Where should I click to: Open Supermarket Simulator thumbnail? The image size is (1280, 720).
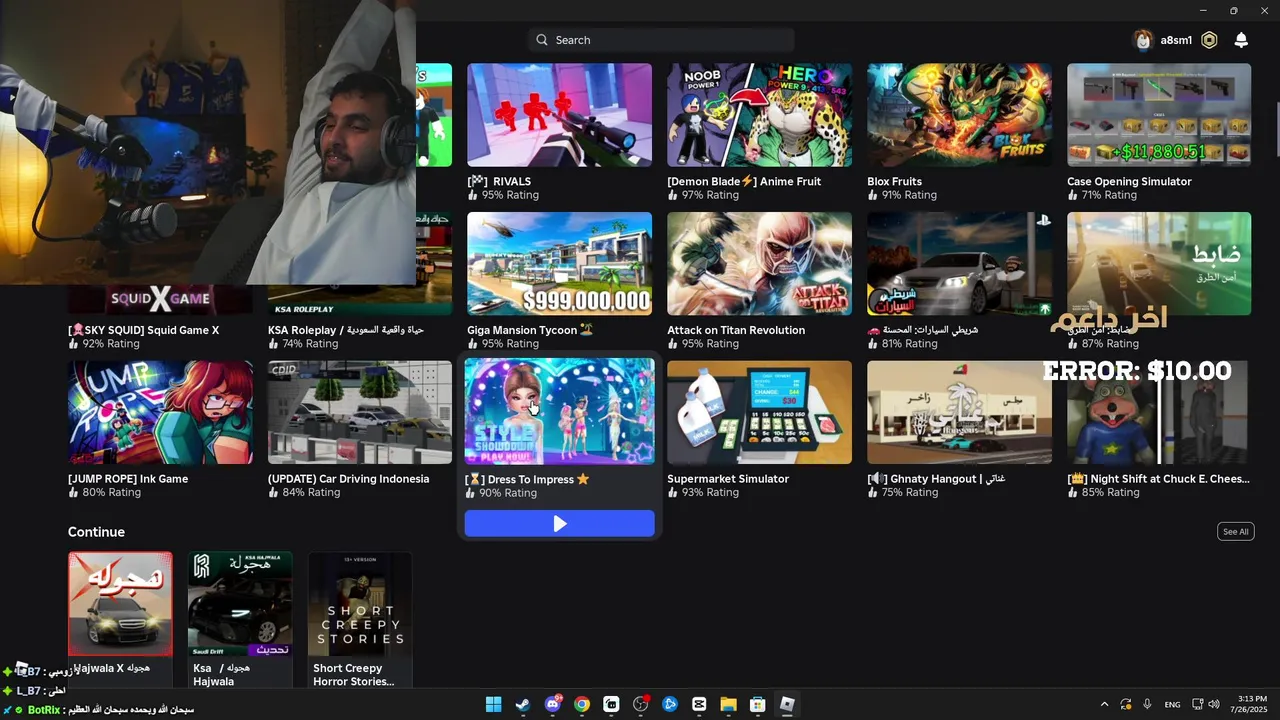[x=759, y=412]
